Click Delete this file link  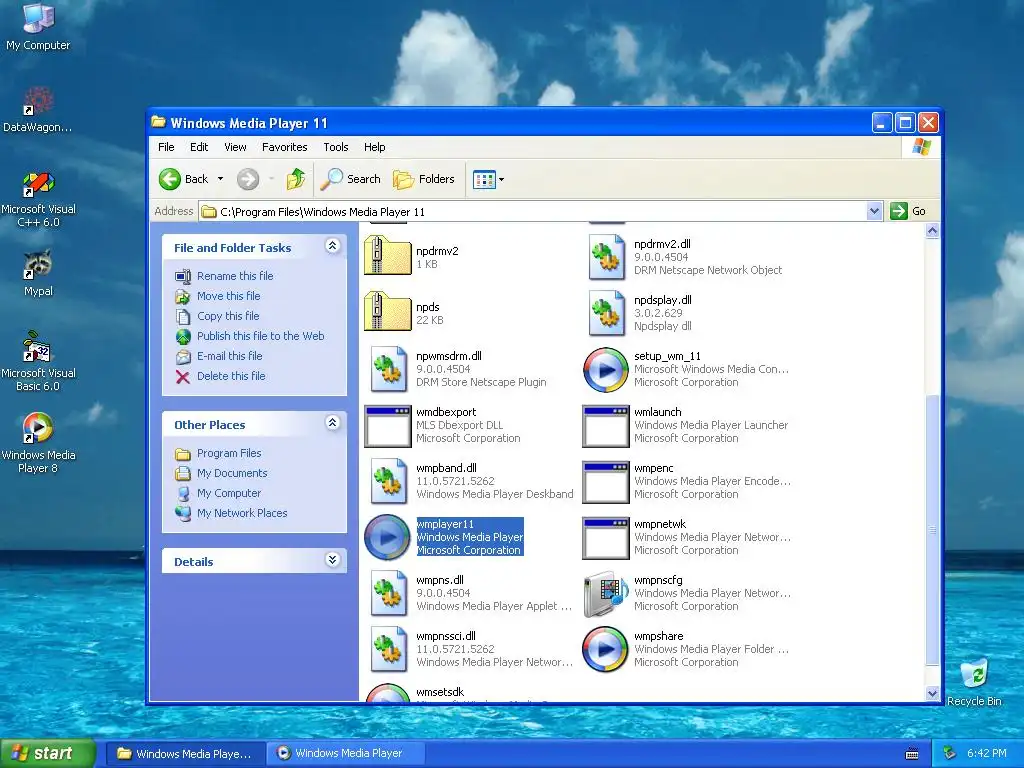click(x=231, y=376)
